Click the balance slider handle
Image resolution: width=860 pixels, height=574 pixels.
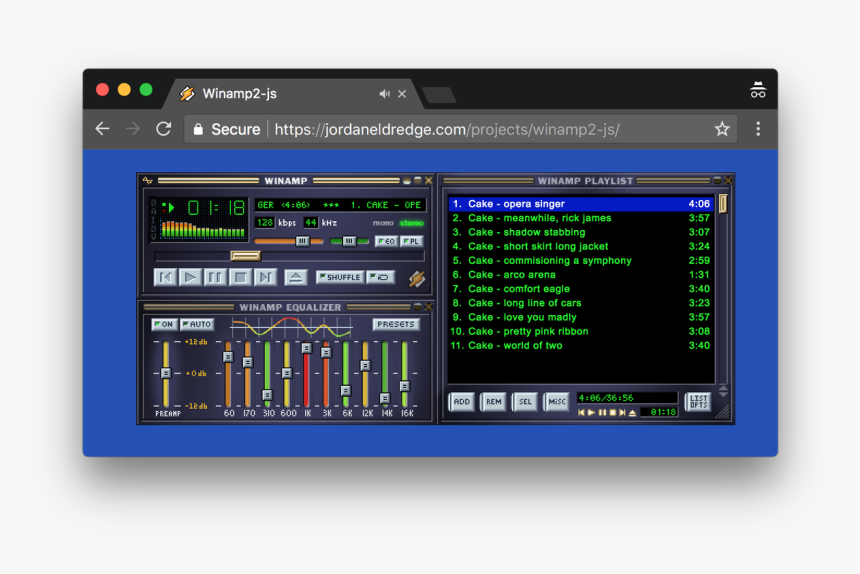point(349,241)
